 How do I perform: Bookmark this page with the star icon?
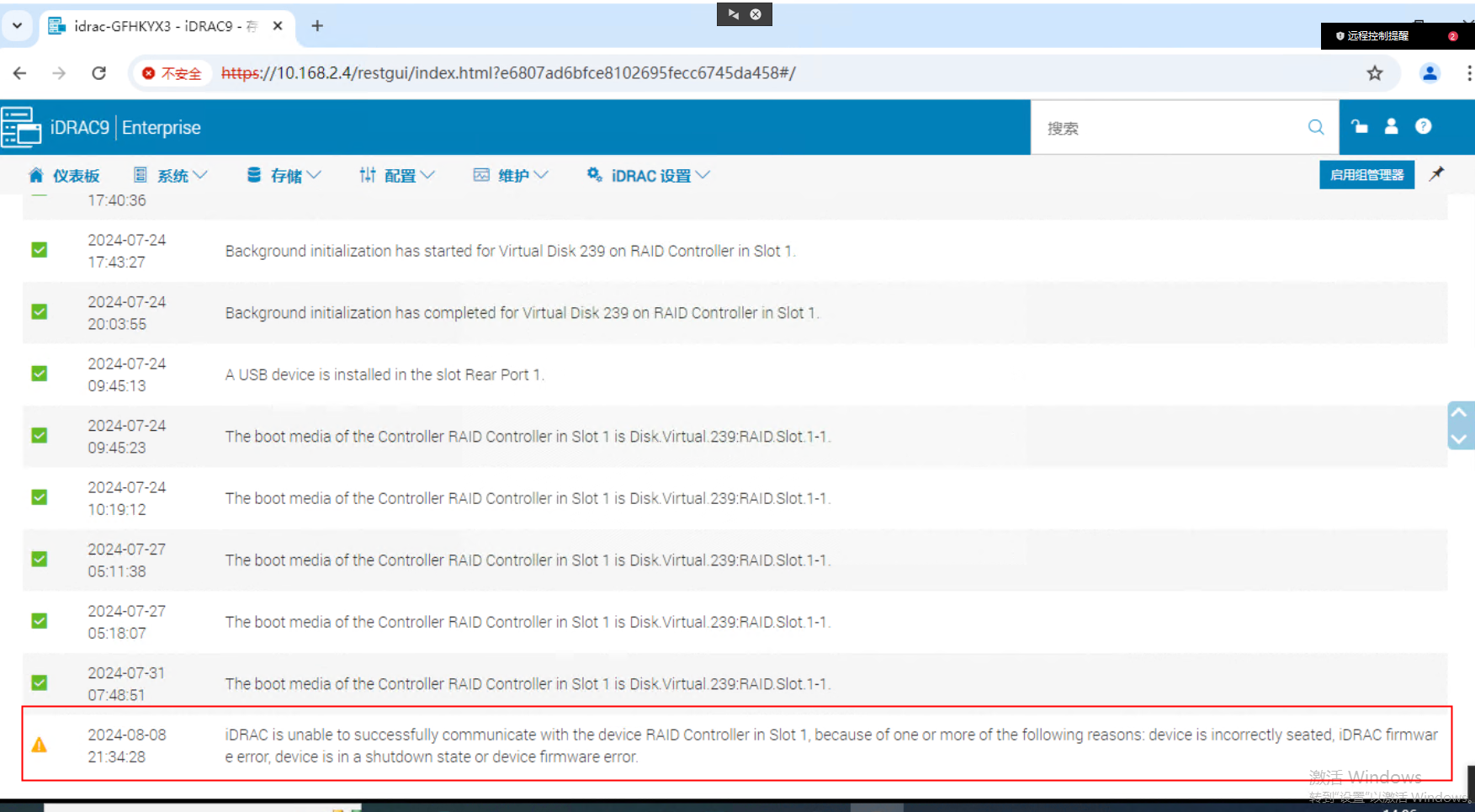tap(1375, 73)
